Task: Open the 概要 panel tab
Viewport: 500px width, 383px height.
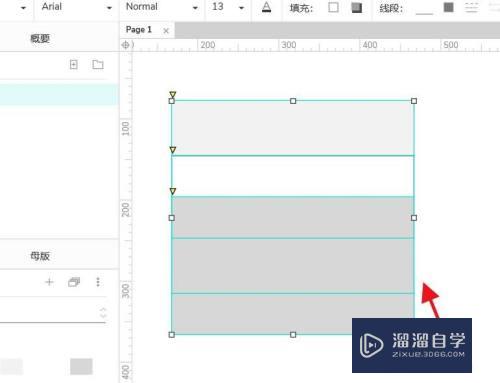Action: (x=40, y=39)
